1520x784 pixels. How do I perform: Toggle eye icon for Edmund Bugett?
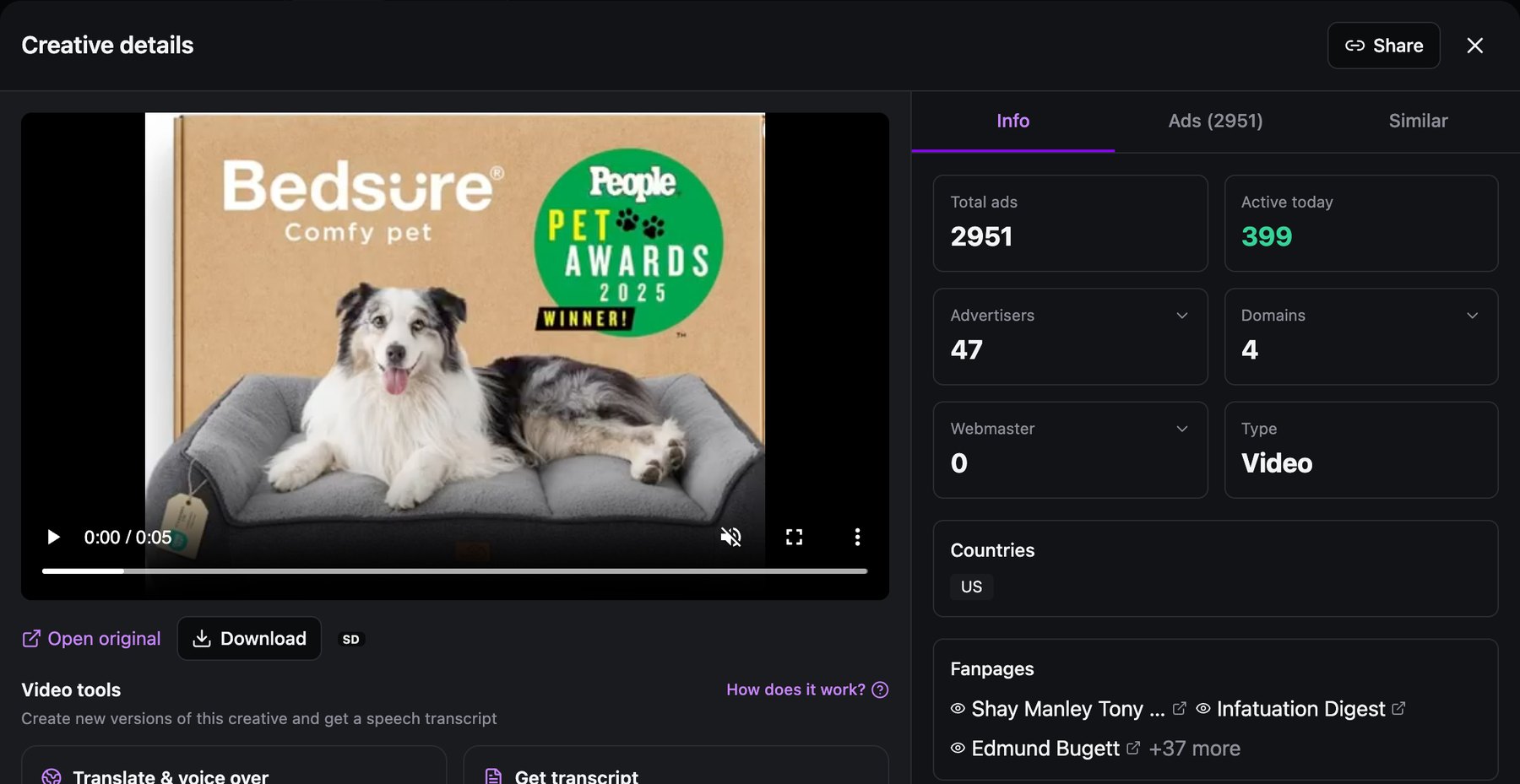(x=958, y=748)
